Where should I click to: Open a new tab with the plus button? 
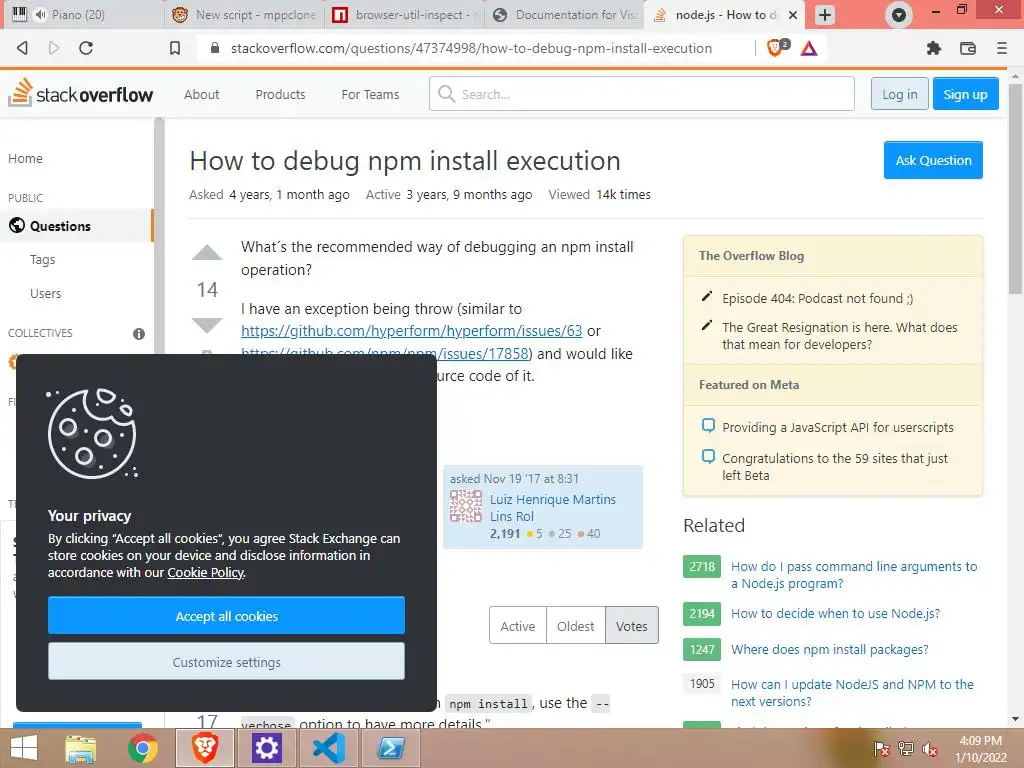[825, 14]
